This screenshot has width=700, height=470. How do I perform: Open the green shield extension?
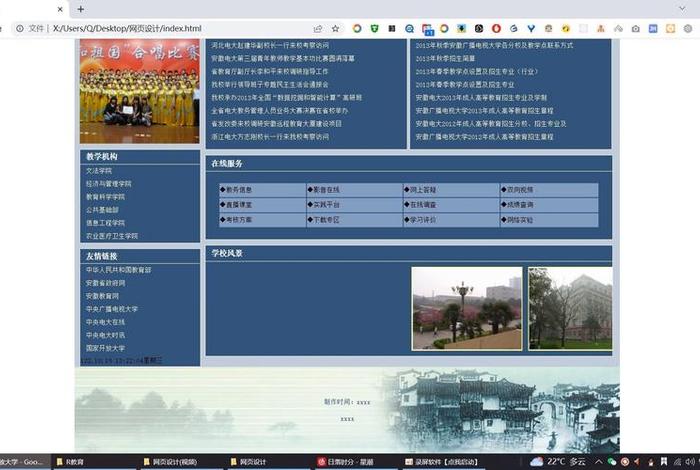[374, 29]
